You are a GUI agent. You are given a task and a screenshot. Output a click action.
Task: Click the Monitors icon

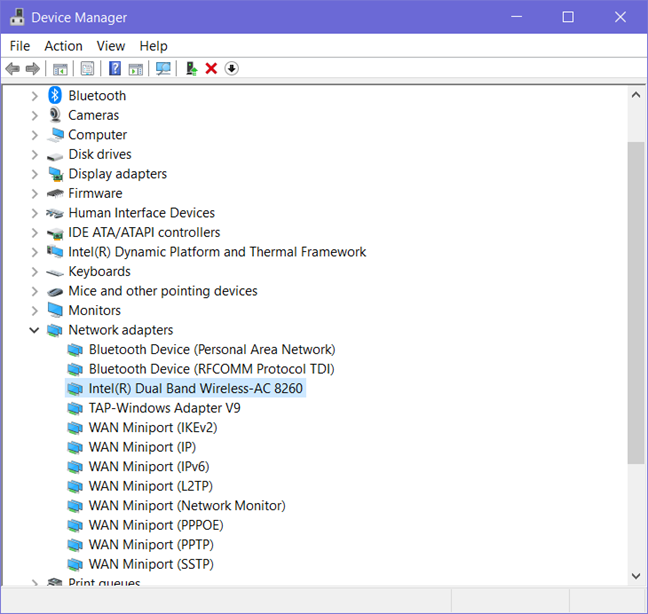pyautogui.click(x=55, y=310)
